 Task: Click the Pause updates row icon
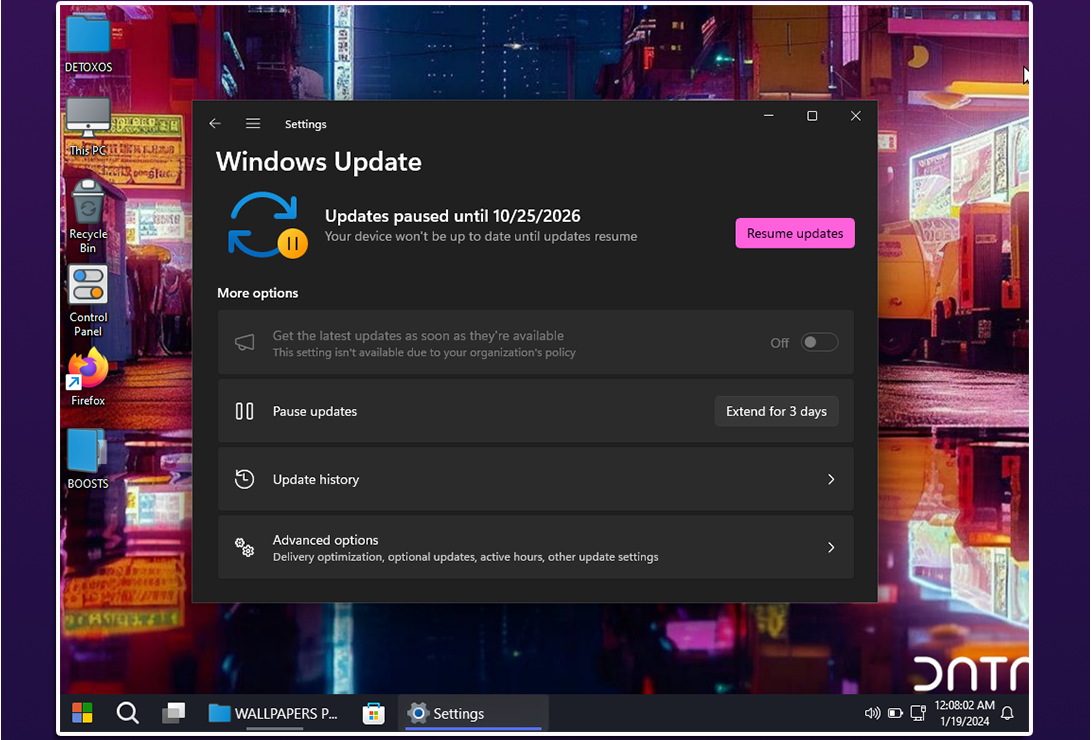[x=244, y=411]
